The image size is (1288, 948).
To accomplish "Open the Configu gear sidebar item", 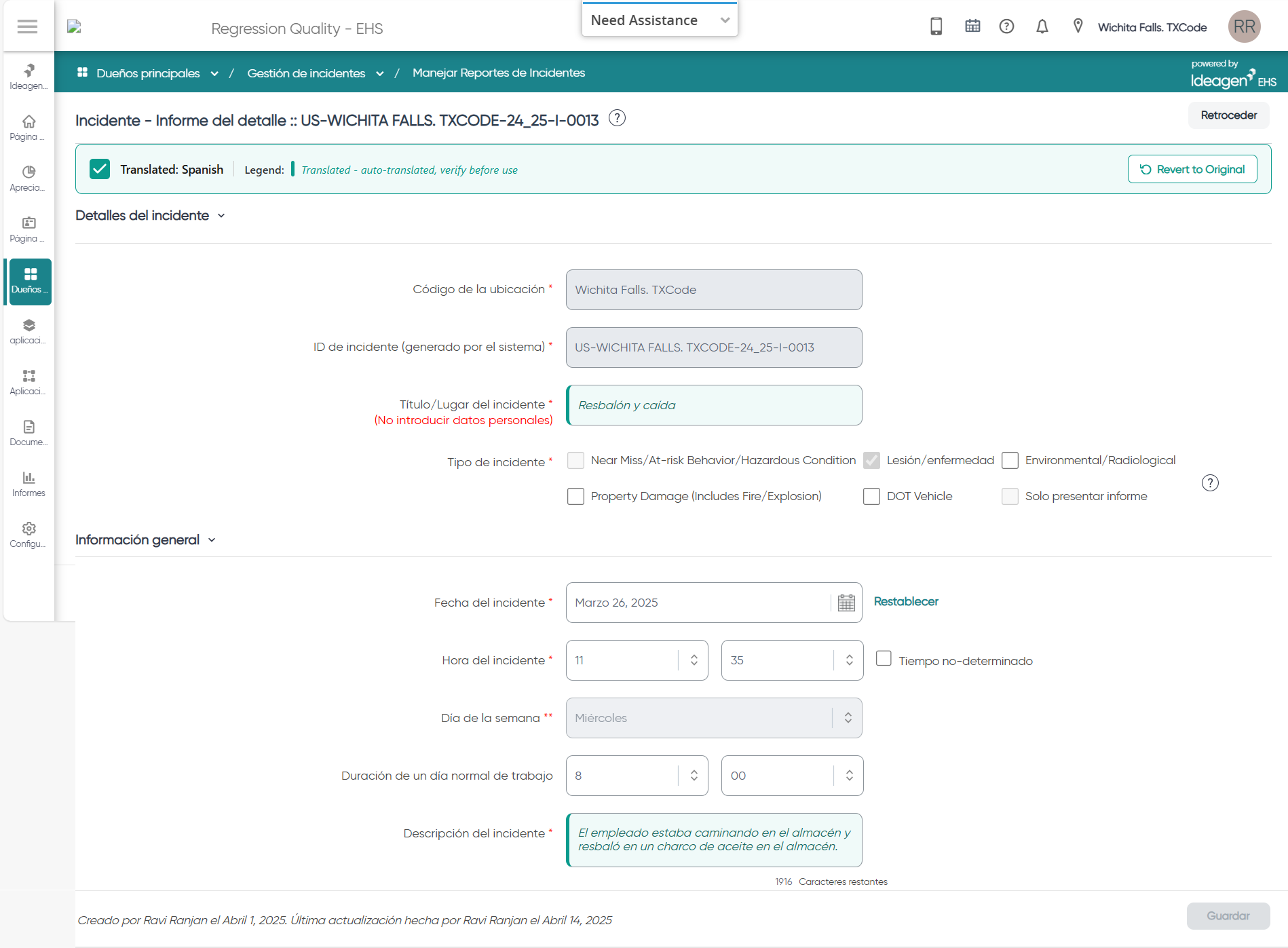I will click(29, 534).
